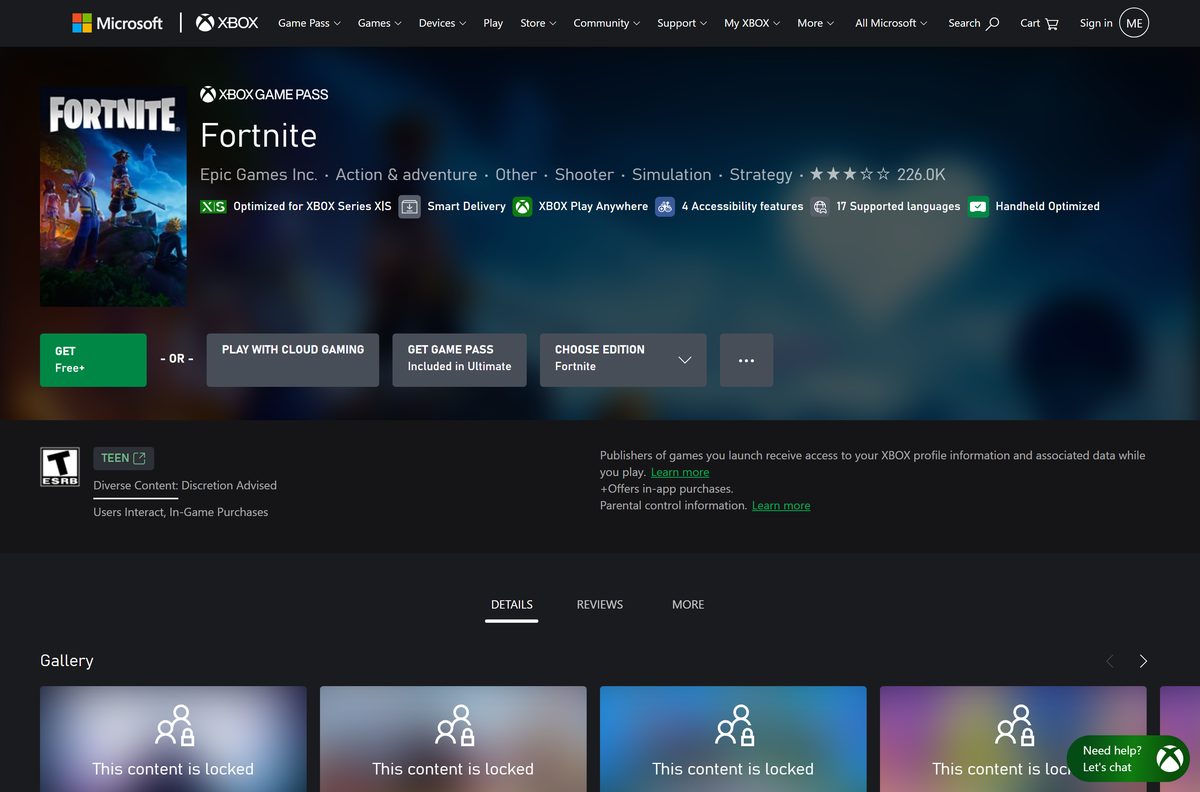
Task: Click the 17 Supported languages text
Action: pos(898,206)
